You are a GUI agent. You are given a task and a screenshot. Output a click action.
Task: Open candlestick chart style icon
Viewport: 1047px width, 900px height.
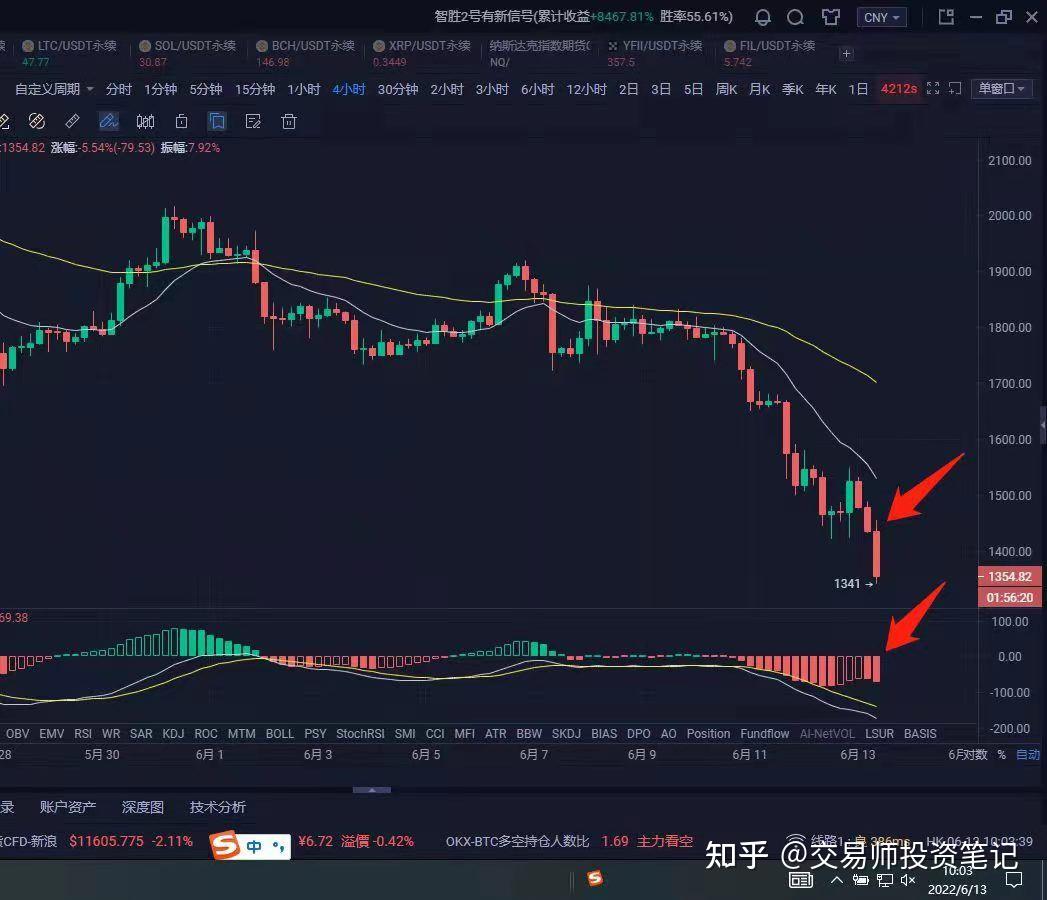(x=145, y=122)
